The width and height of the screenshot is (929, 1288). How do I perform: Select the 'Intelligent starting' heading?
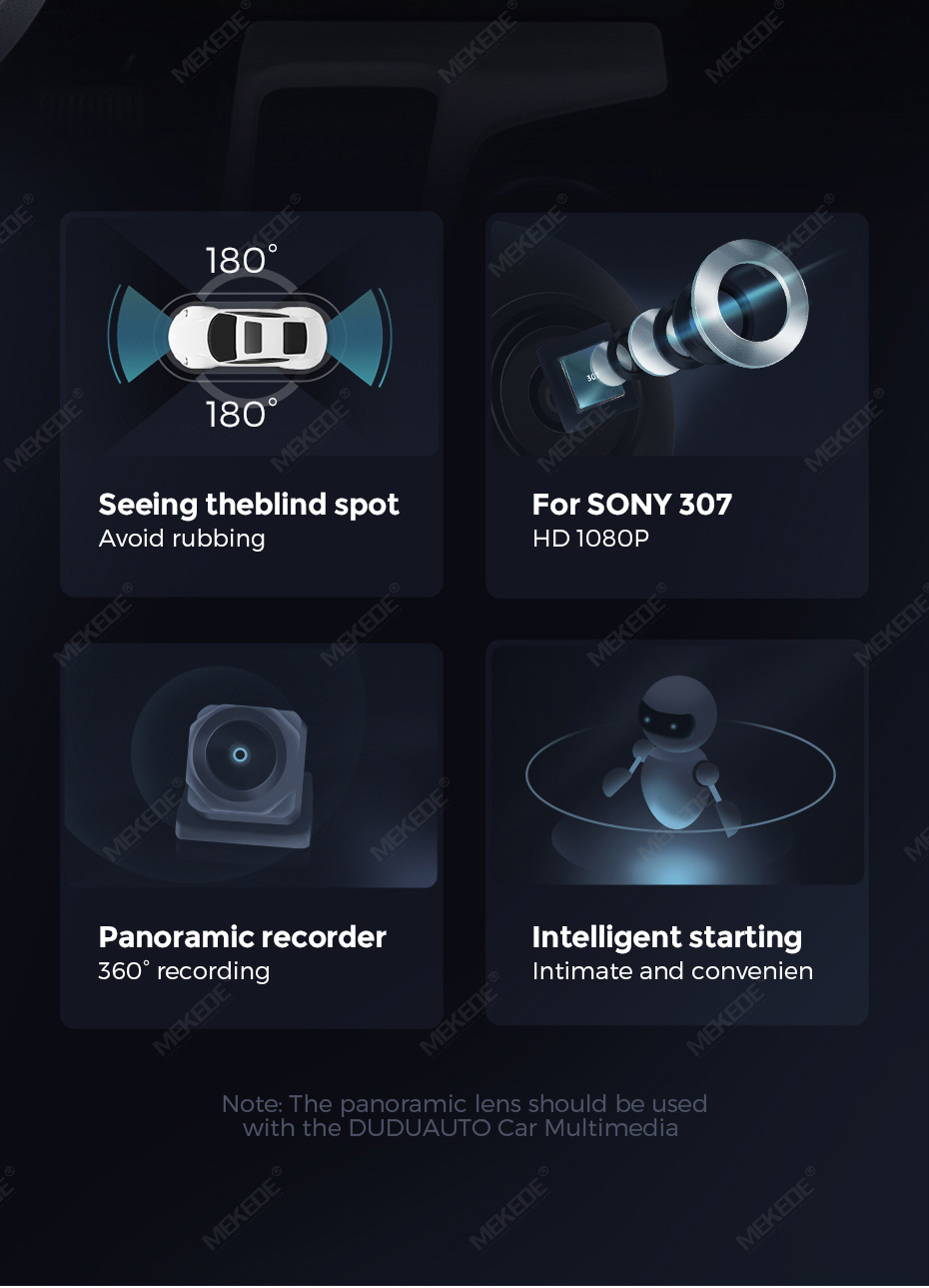pyautogui.click(x=666, y=937)
